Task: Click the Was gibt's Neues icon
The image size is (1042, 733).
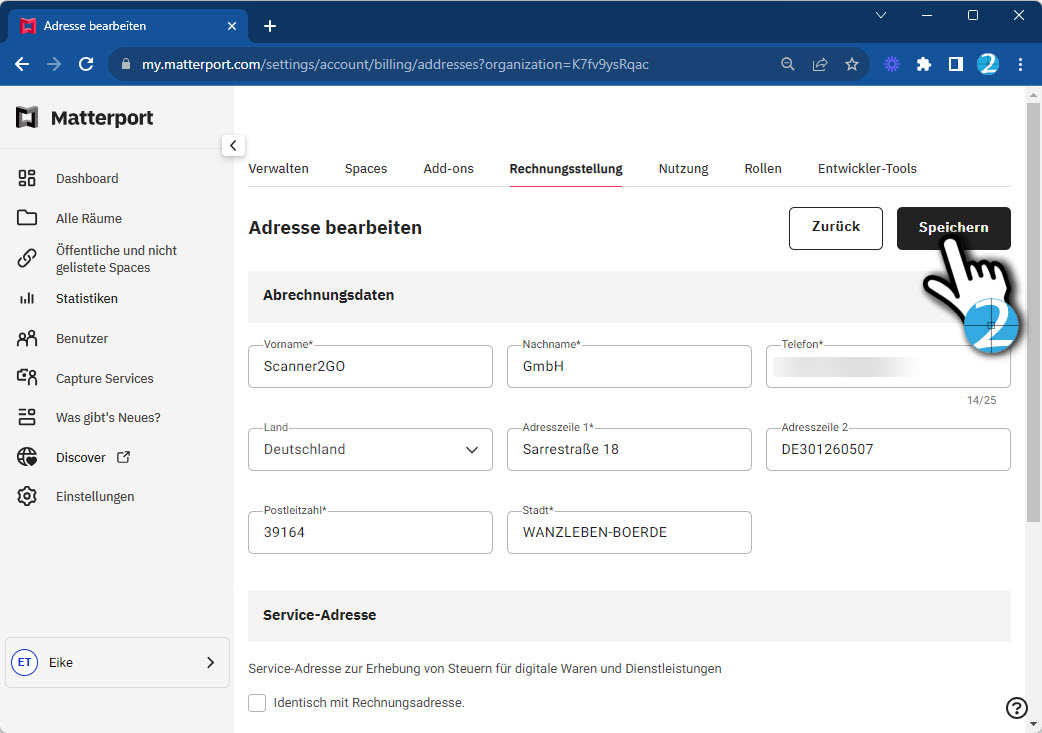Action: click(27, 417)
